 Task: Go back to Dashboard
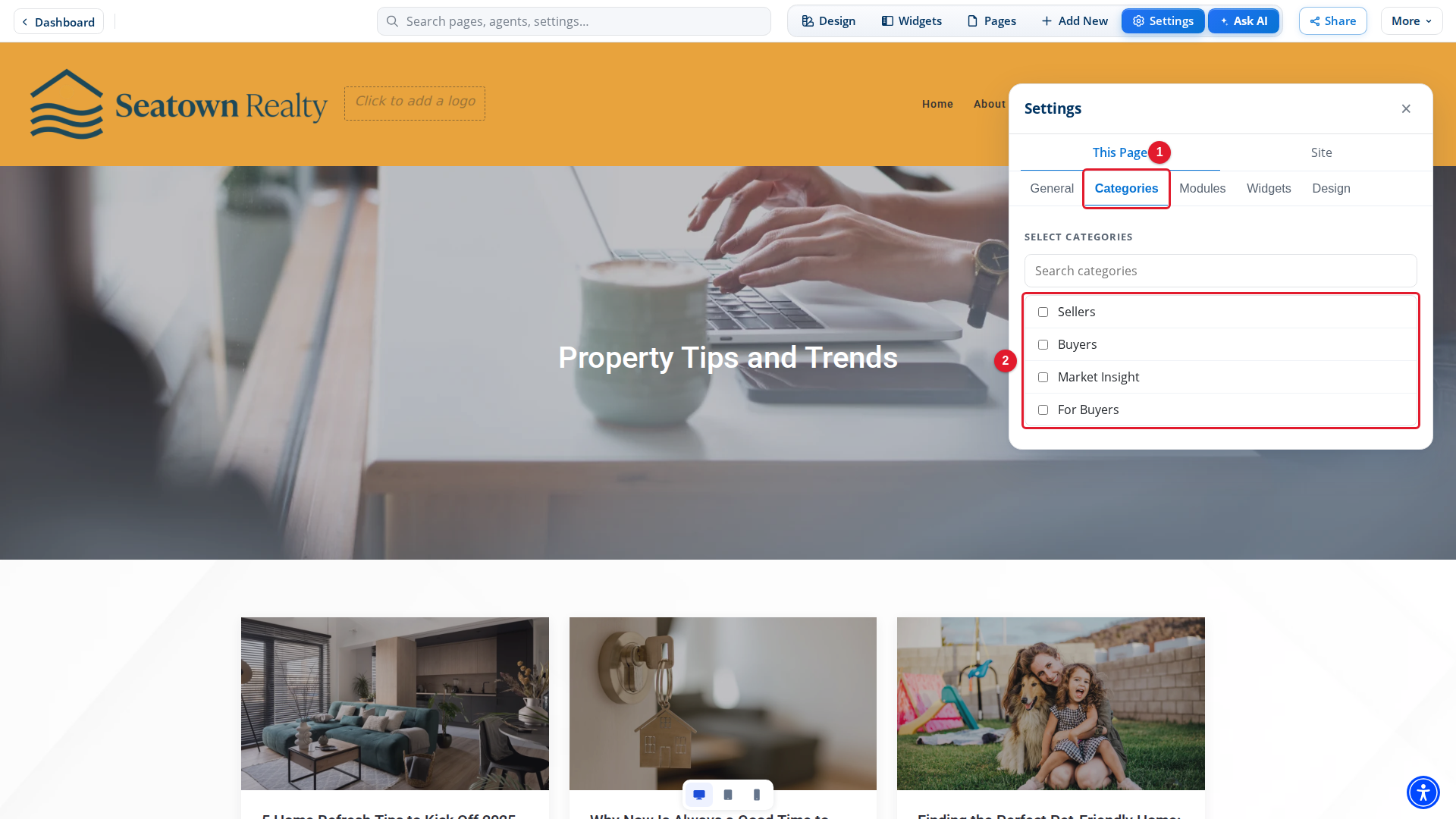(x=58, y=22)
